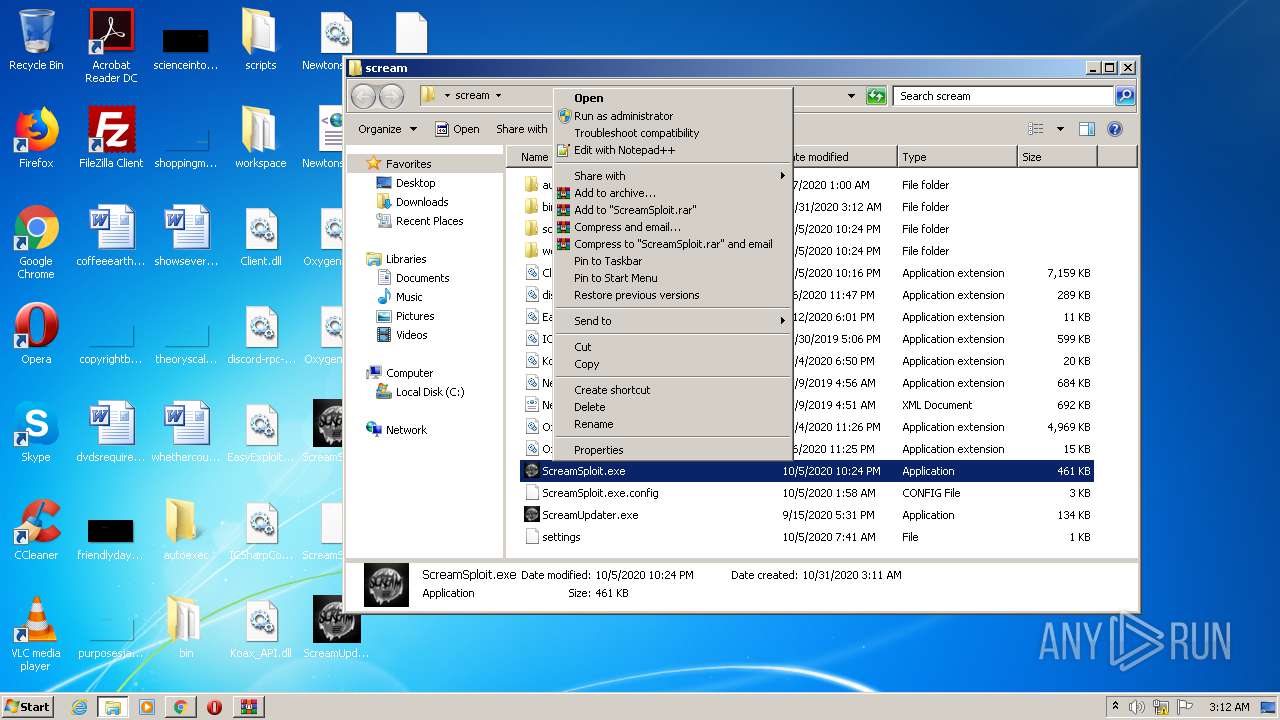Choose Troubleshoot compatibility

673,133
